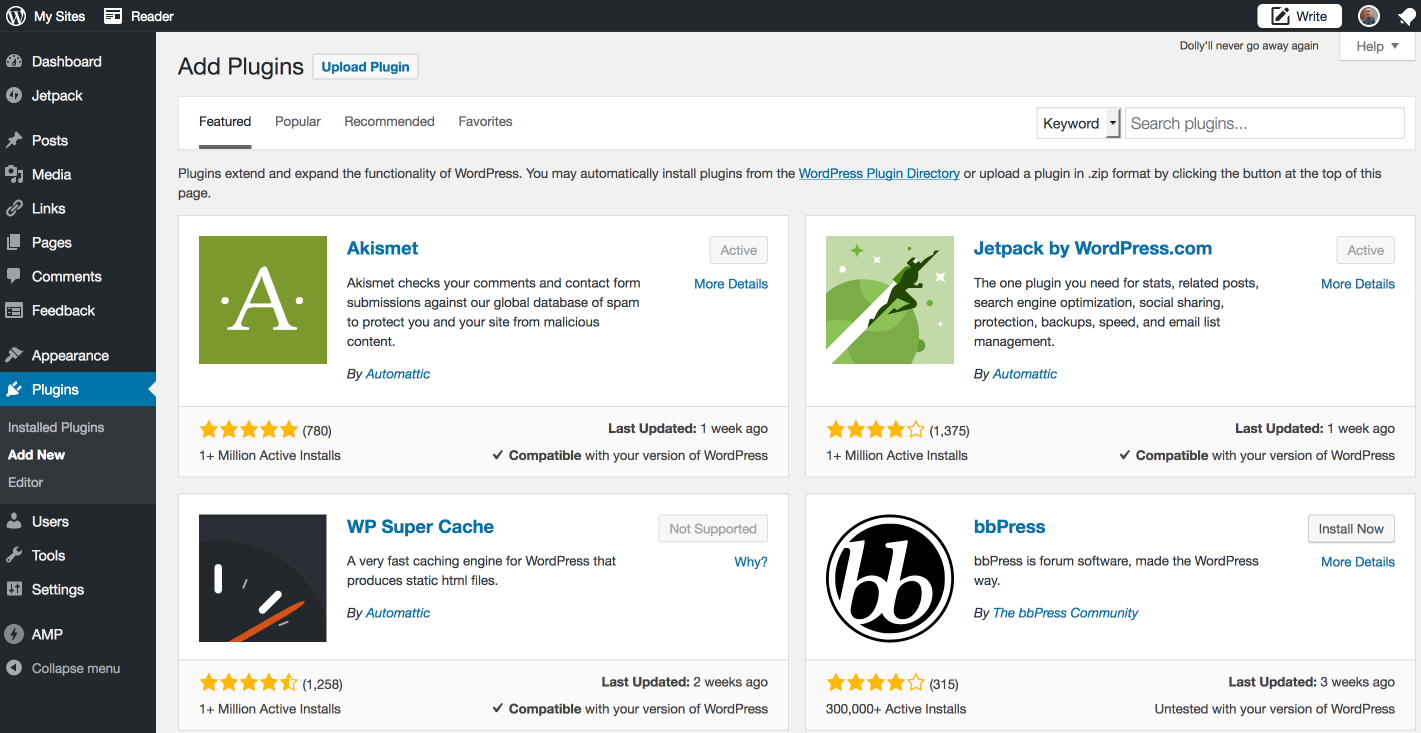Click the Akismet plugin thumbnail
This screenshot has width=1421, height=733.
[x=263, y=300]
